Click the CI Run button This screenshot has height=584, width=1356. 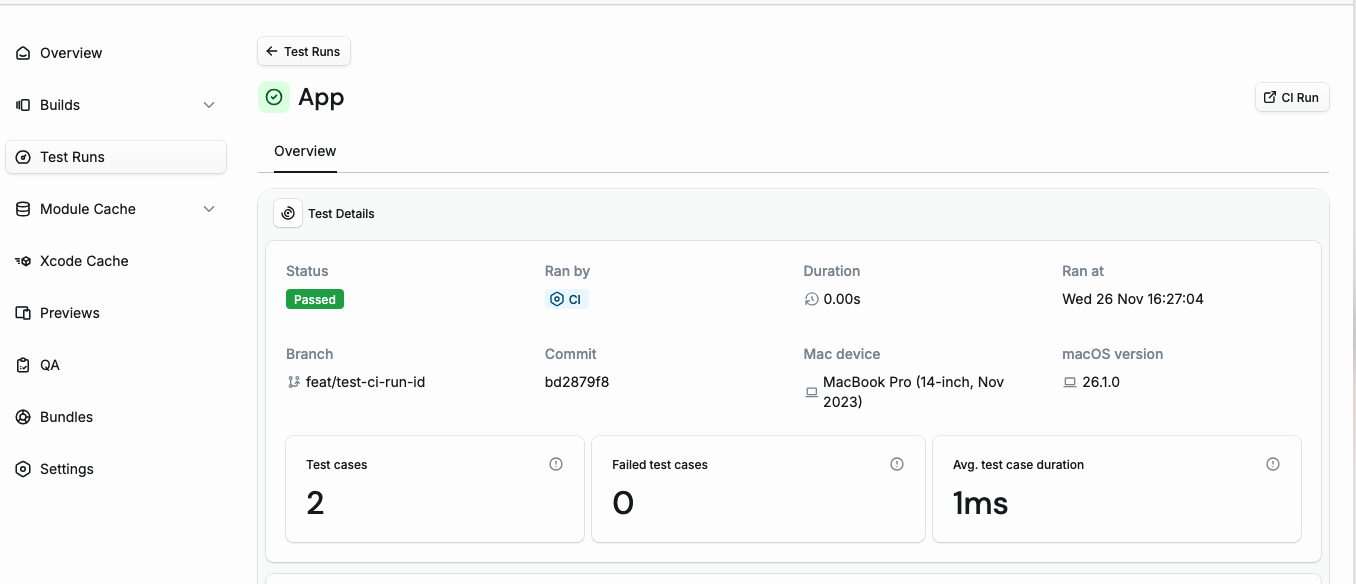(1292, 97)
